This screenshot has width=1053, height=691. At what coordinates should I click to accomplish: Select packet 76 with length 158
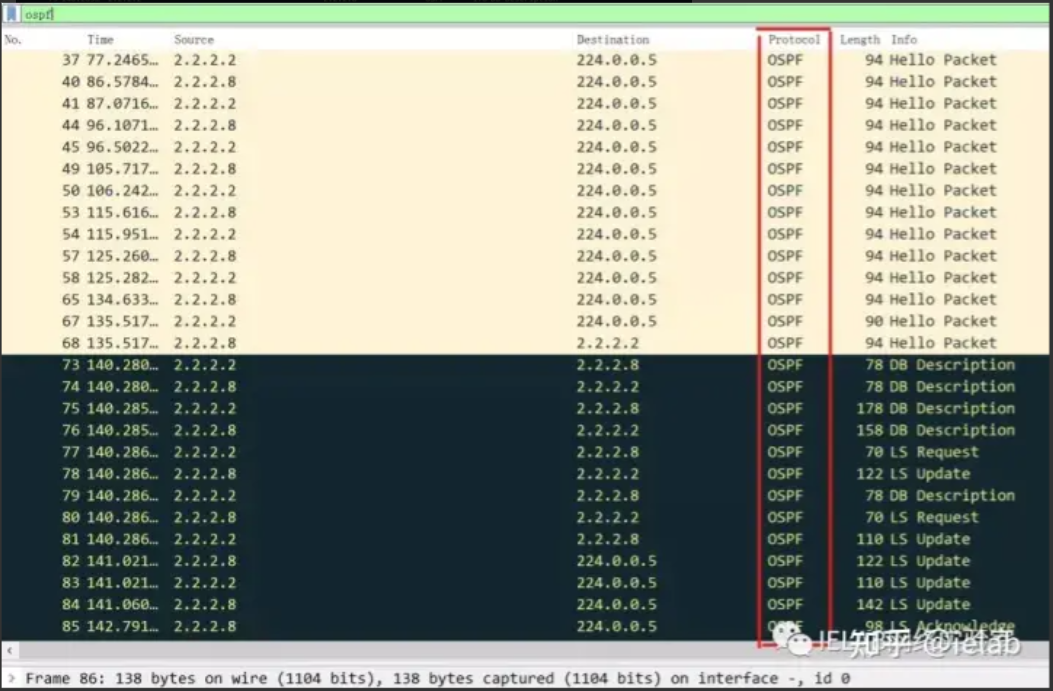pos(525,430)
